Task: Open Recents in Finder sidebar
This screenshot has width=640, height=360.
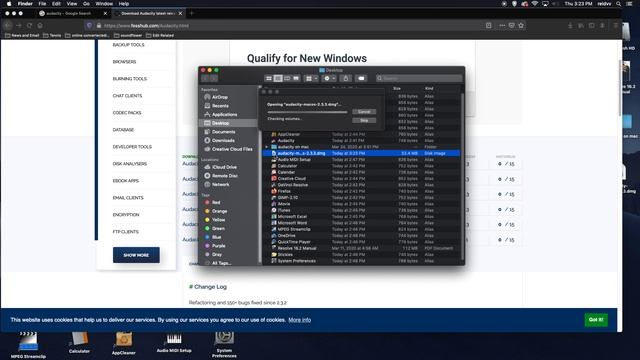Action: pos(220,106)
